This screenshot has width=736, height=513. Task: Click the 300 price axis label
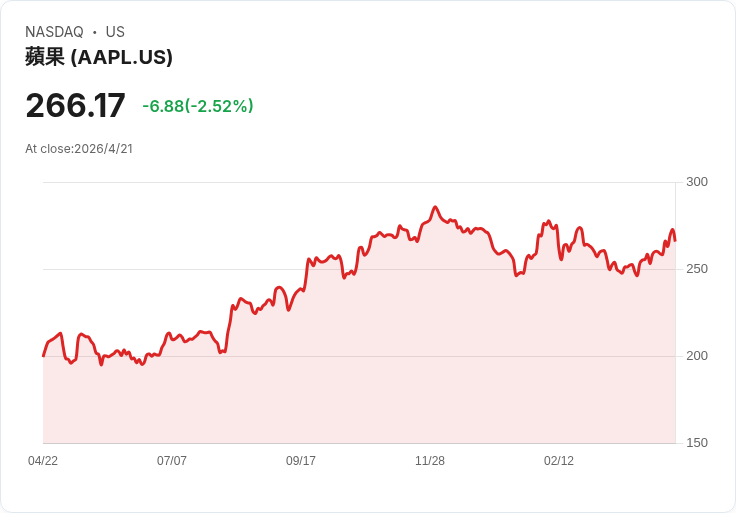[x=697, y=182]
